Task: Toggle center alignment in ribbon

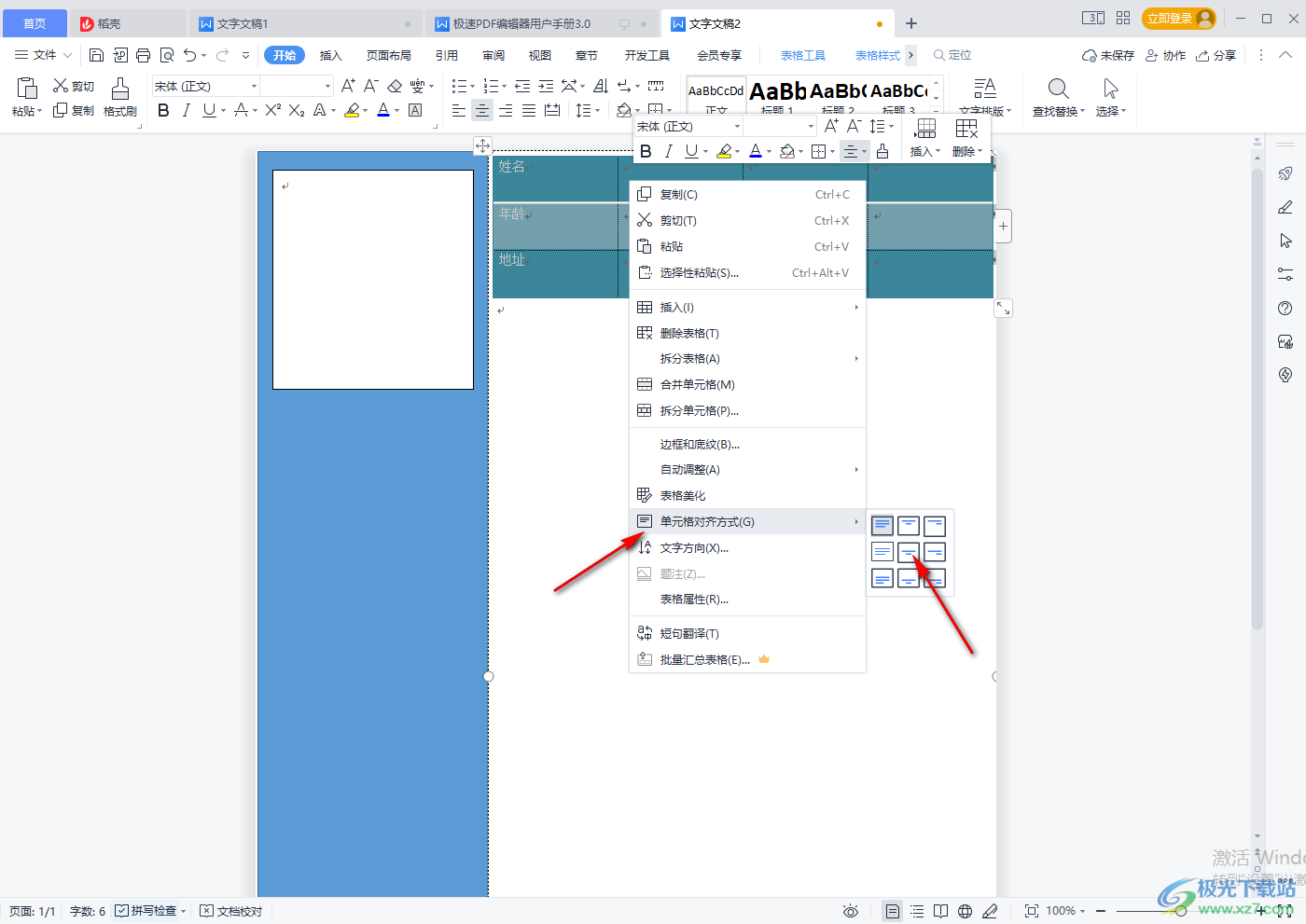Action: [482, 110]
